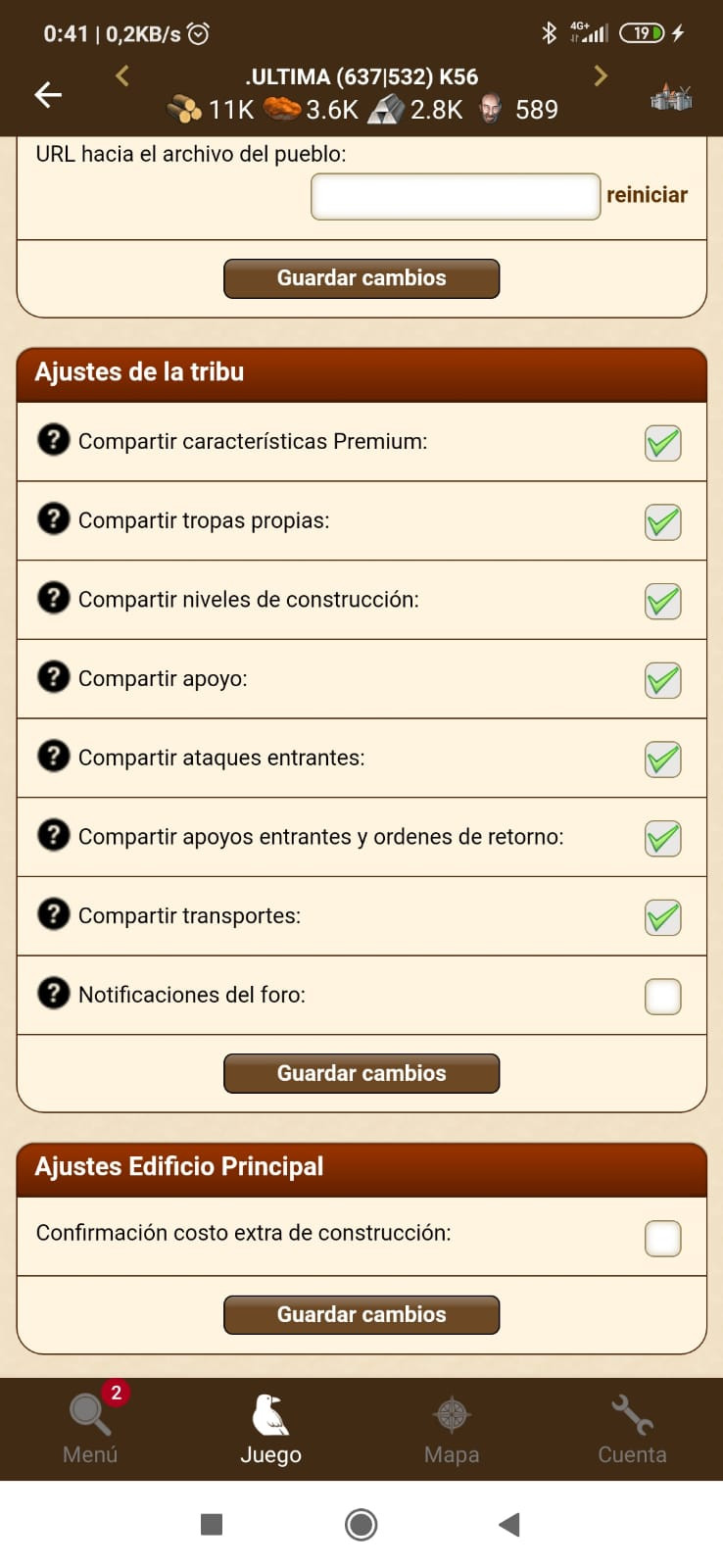
Task: Click the reiniciar link
Action: 647,195
